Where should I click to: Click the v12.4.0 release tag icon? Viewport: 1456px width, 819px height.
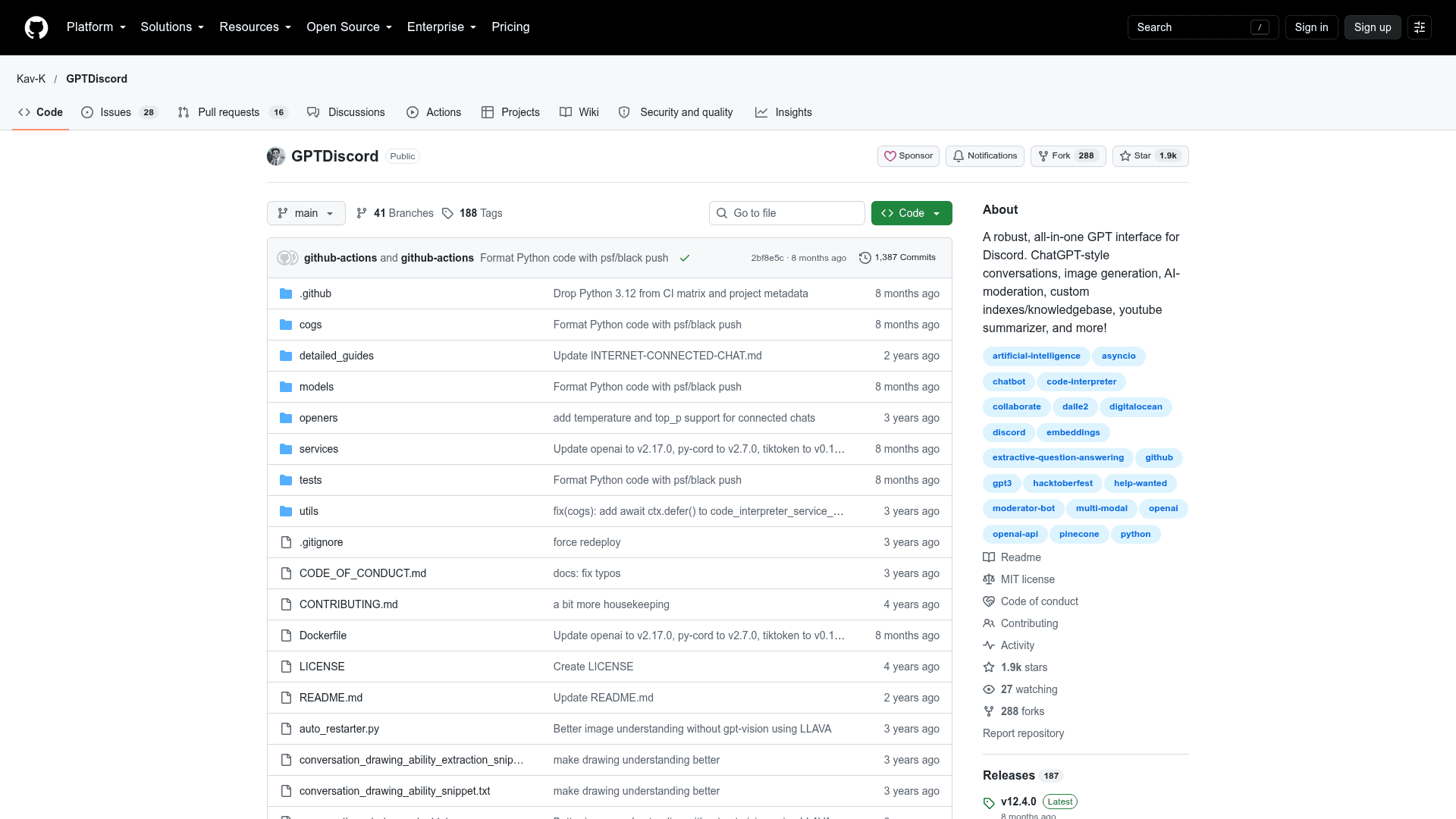pyautogui.click(x=989, y=803)
